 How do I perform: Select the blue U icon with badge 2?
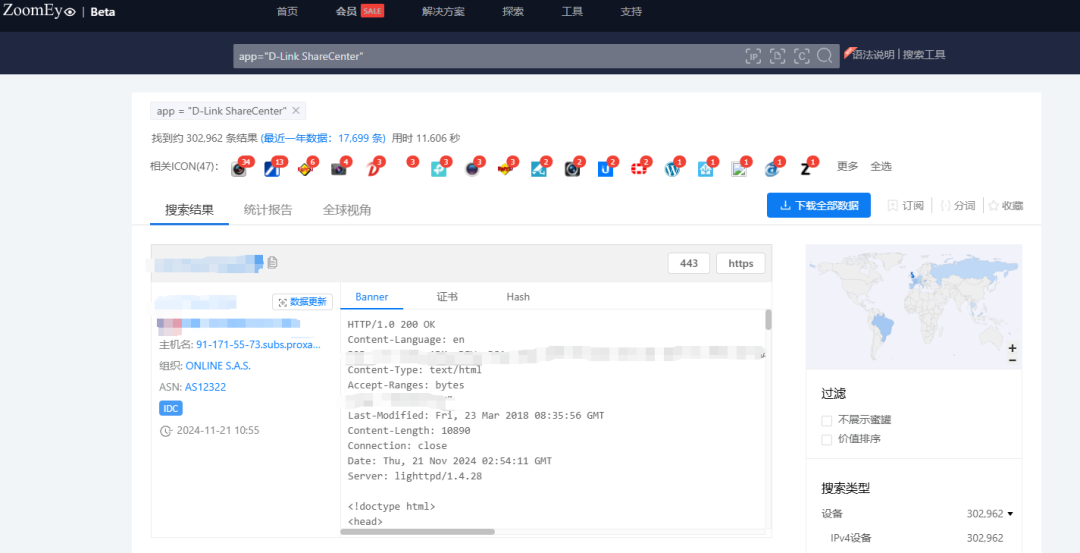(x=605, y=169)
